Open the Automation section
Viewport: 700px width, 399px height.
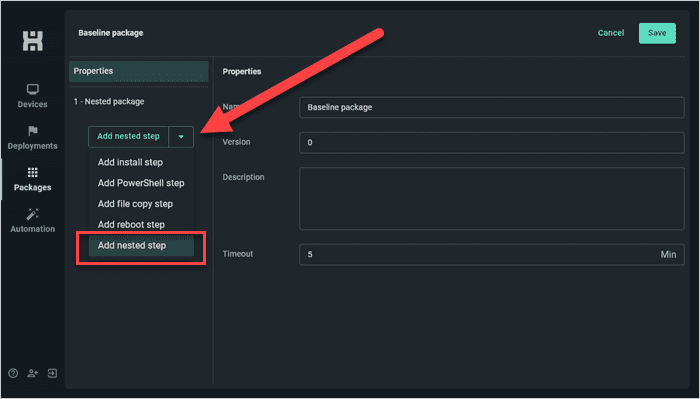[x=33, y=221]
